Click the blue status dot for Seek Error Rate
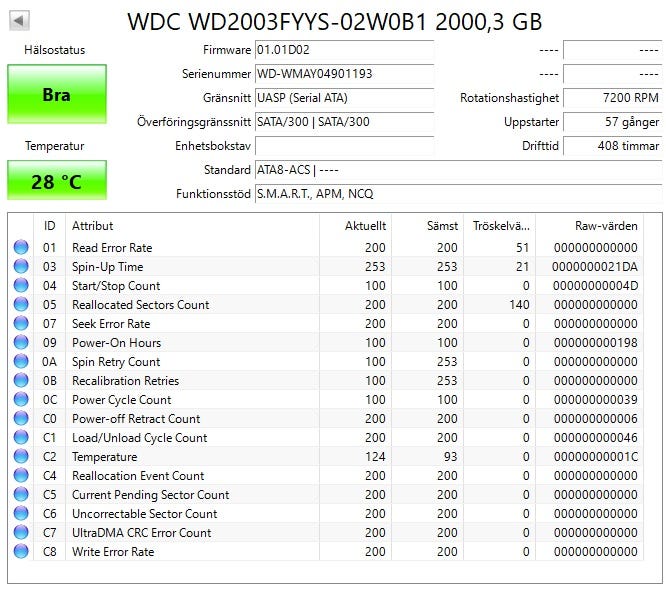The image size is (666, 589). click(x=21, y=323)
